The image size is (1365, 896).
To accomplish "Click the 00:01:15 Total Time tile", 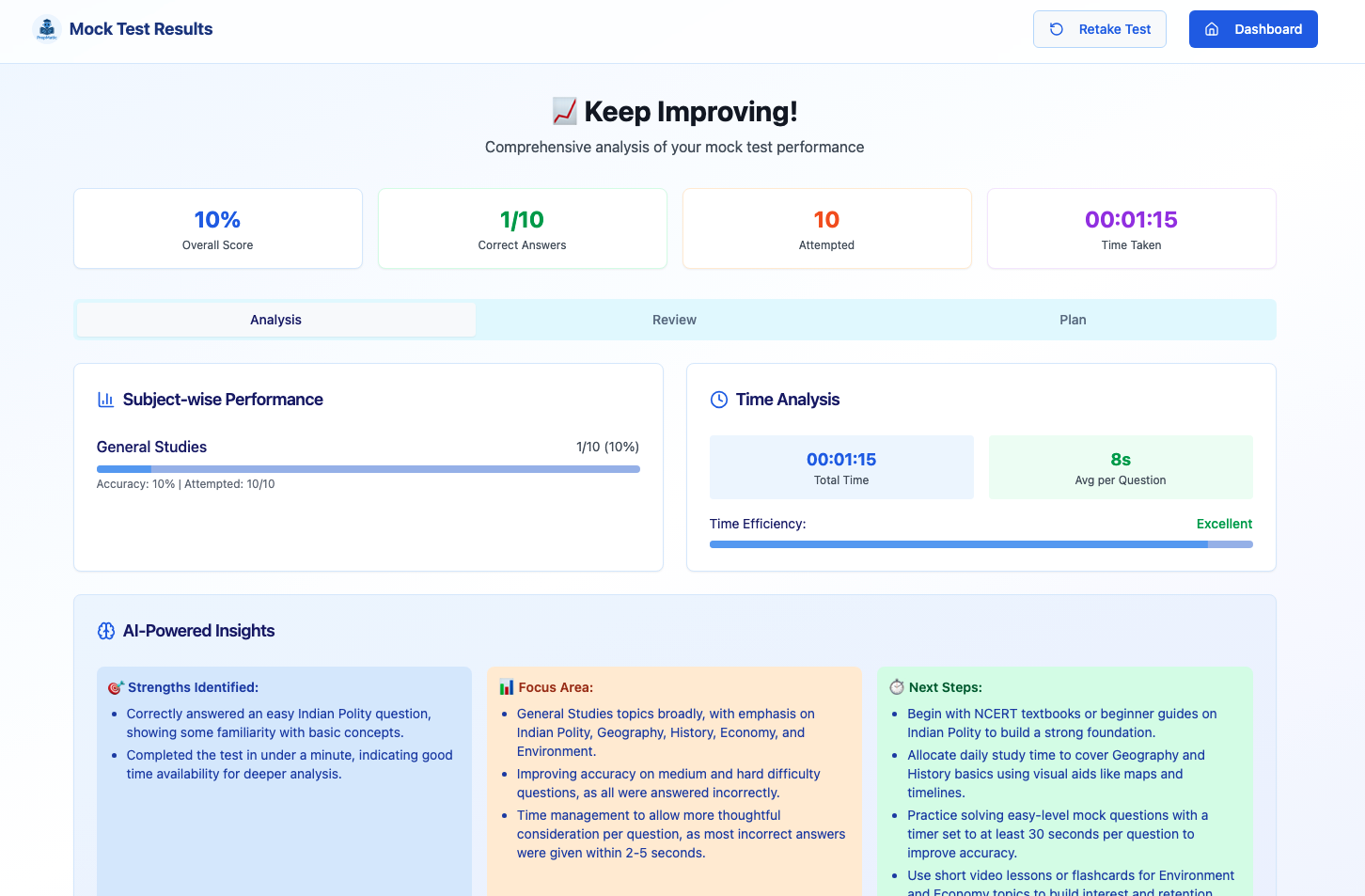I will pos(841,467).
